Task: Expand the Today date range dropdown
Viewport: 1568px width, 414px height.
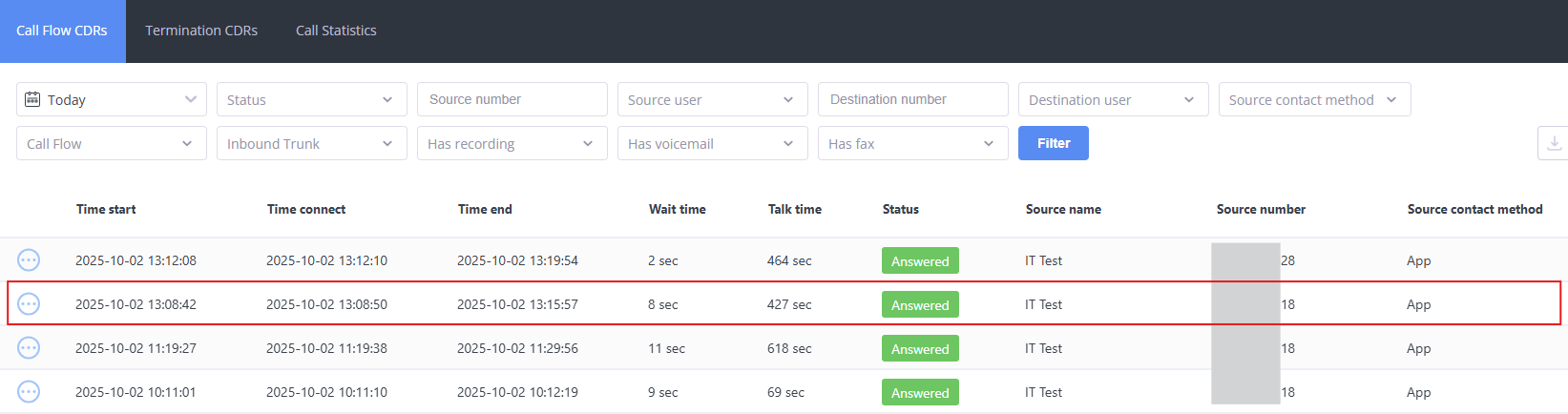Action: (x=112, y=99)
